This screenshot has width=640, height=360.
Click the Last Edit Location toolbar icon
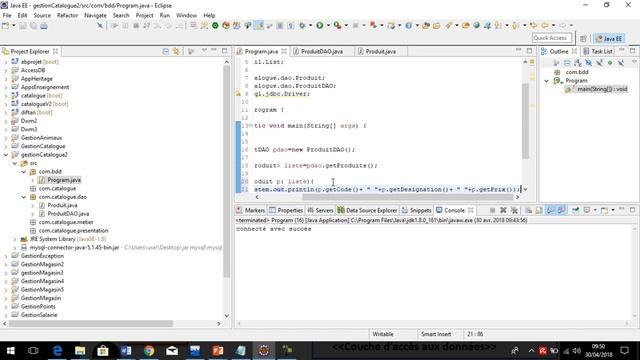[x=533, y=25]
